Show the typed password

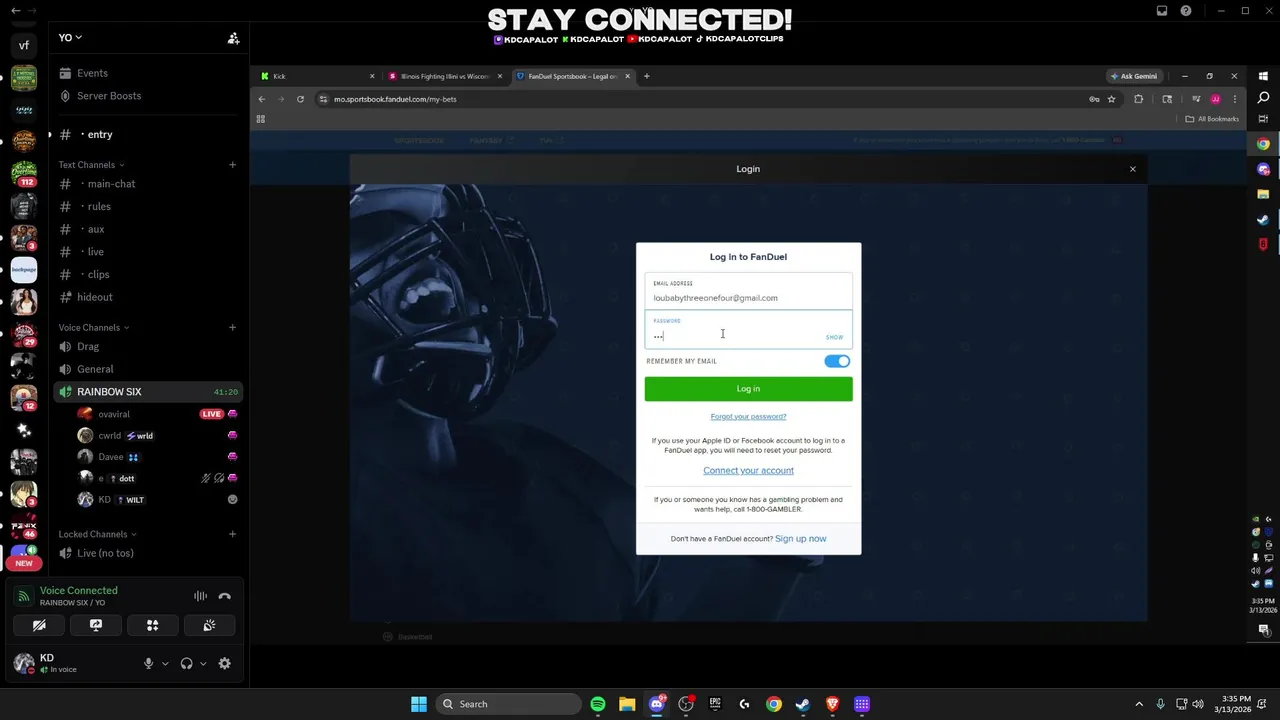(x=834, y=337)
